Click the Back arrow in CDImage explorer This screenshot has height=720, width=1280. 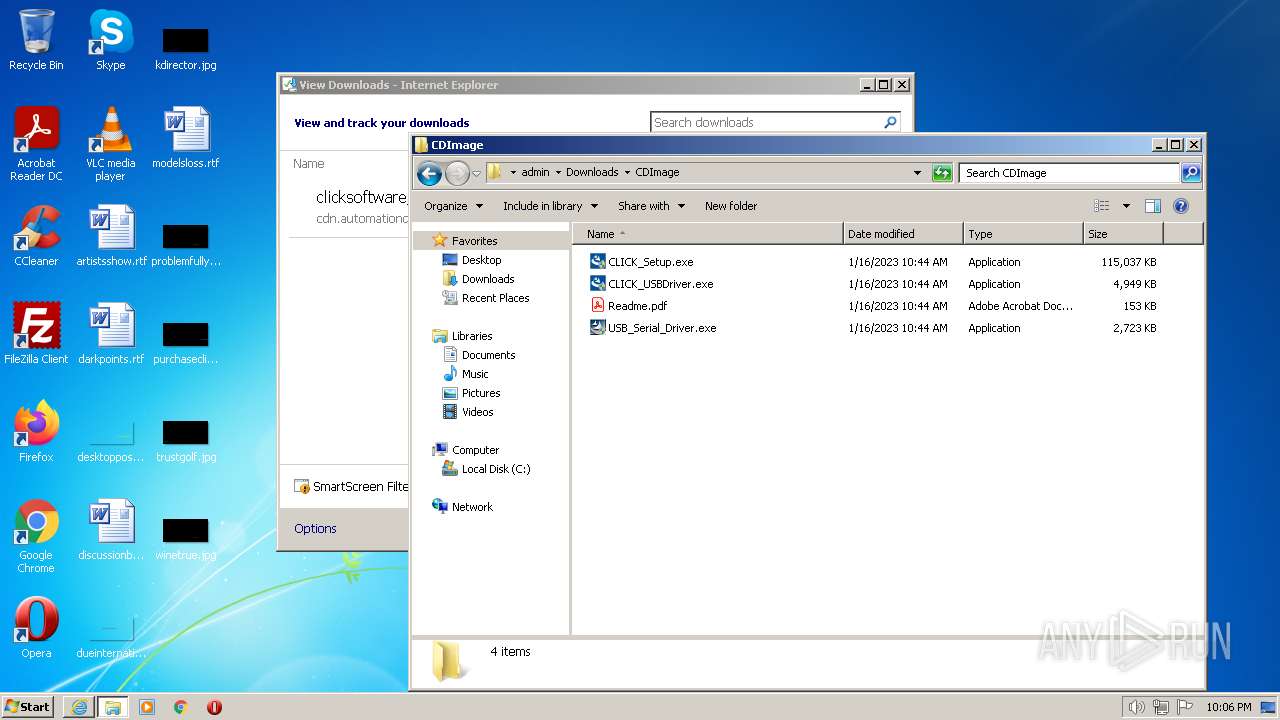click(x=429, y=173)
